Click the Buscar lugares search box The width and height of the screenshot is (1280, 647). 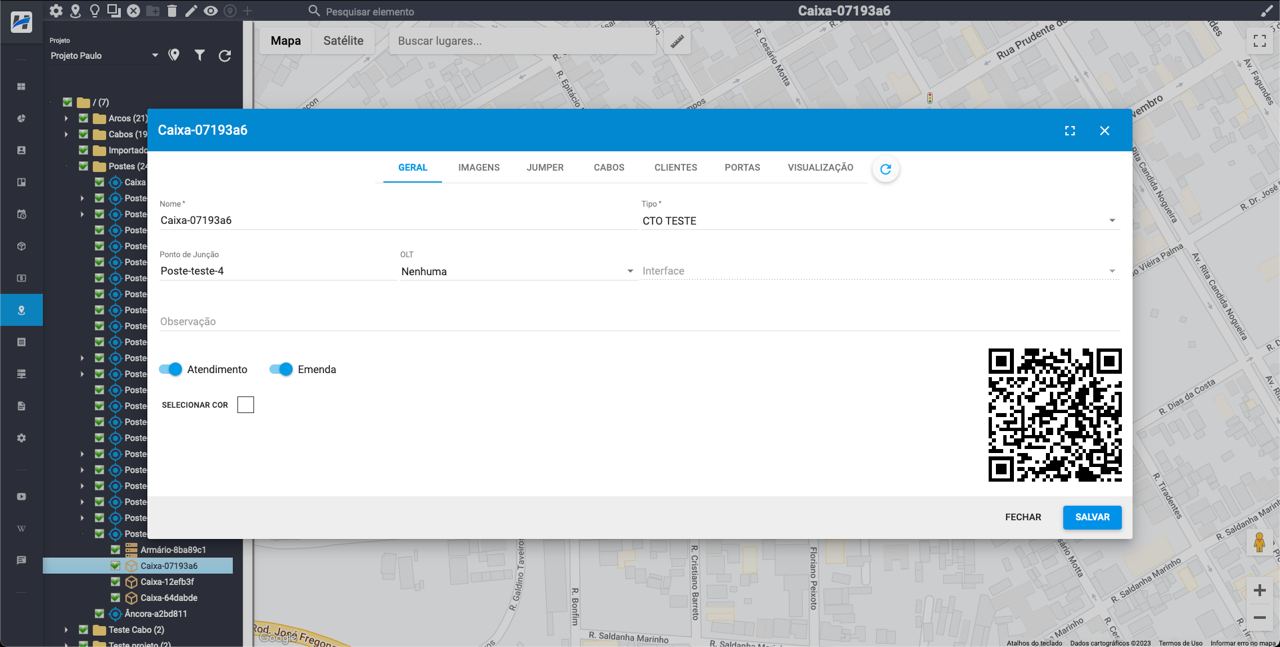(520, 41)
